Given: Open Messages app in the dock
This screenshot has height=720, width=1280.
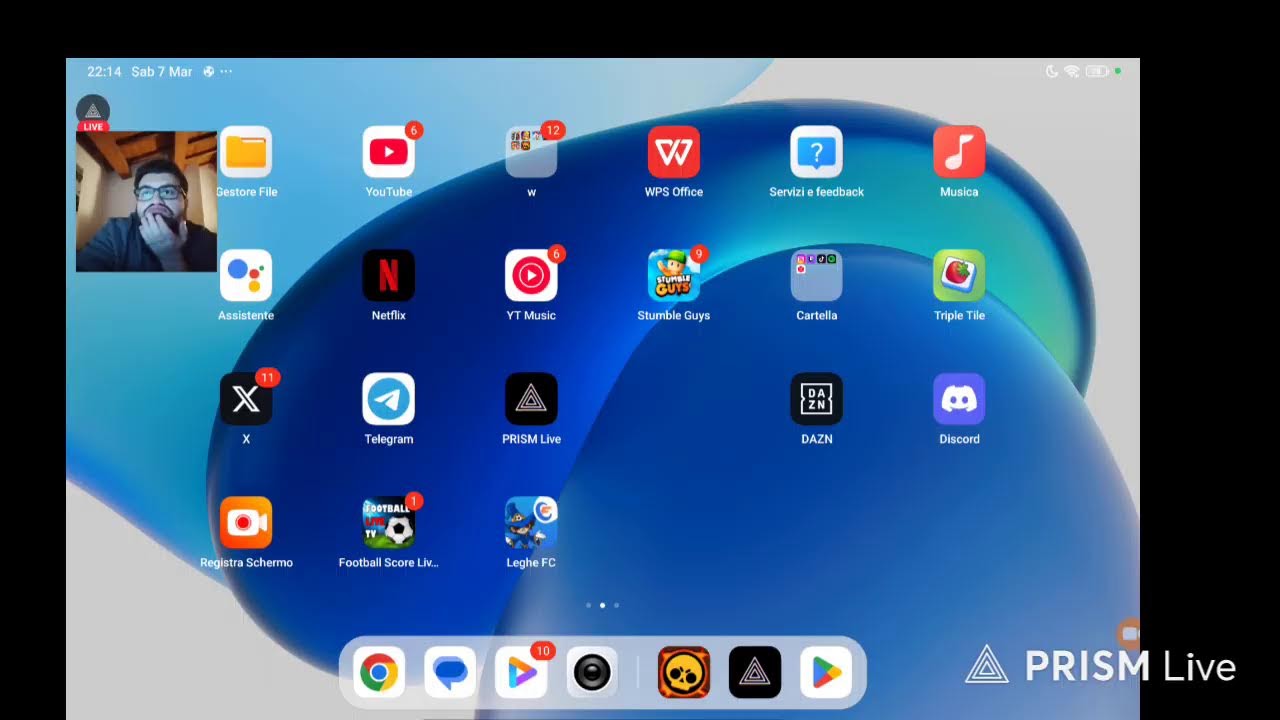Looking at the screenshot, I should click(x=450, y=672).
